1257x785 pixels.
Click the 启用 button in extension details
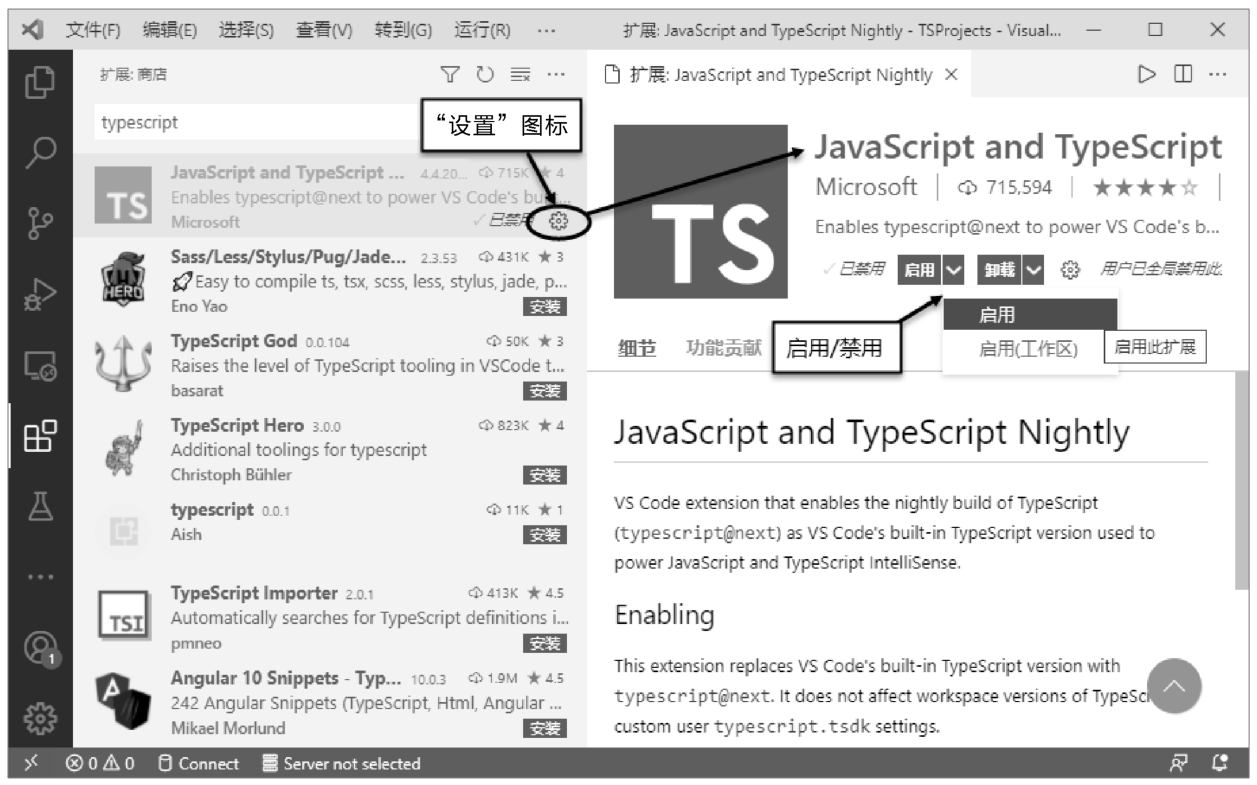919,269
